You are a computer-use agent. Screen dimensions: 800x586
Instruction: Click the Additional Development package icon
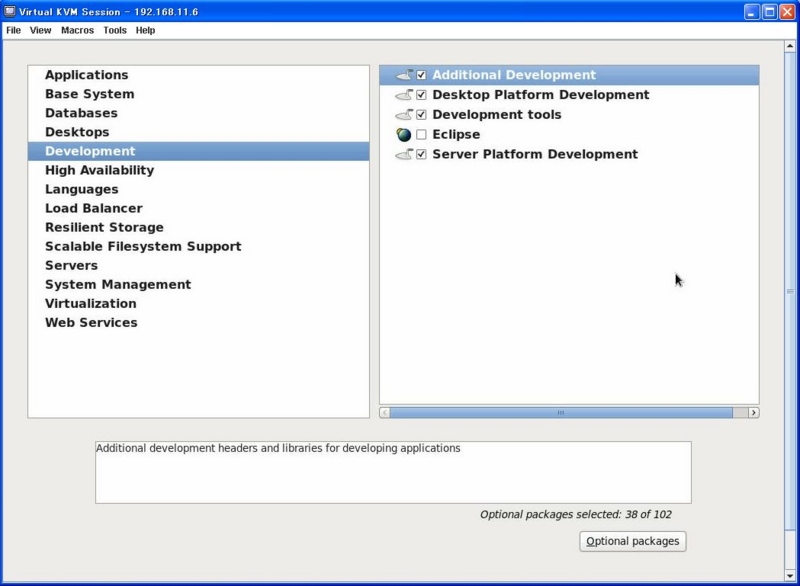tap(404, 75)
